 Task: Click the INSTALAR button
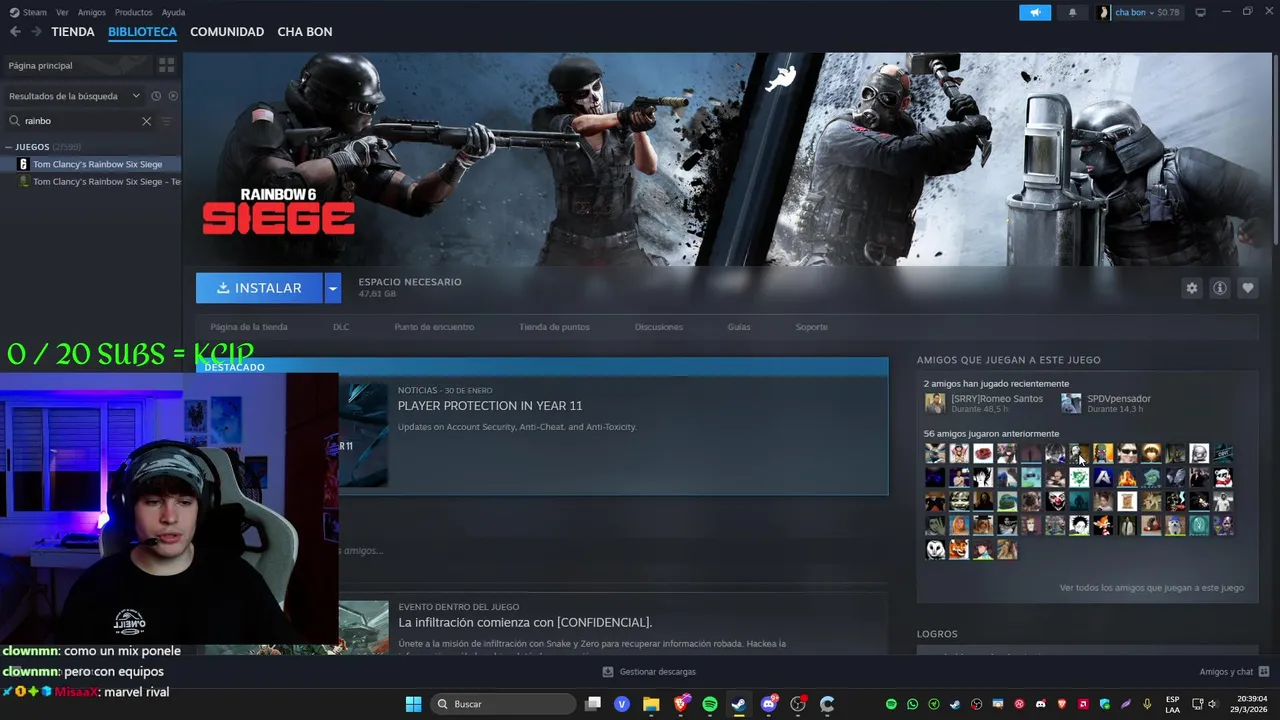259,288
